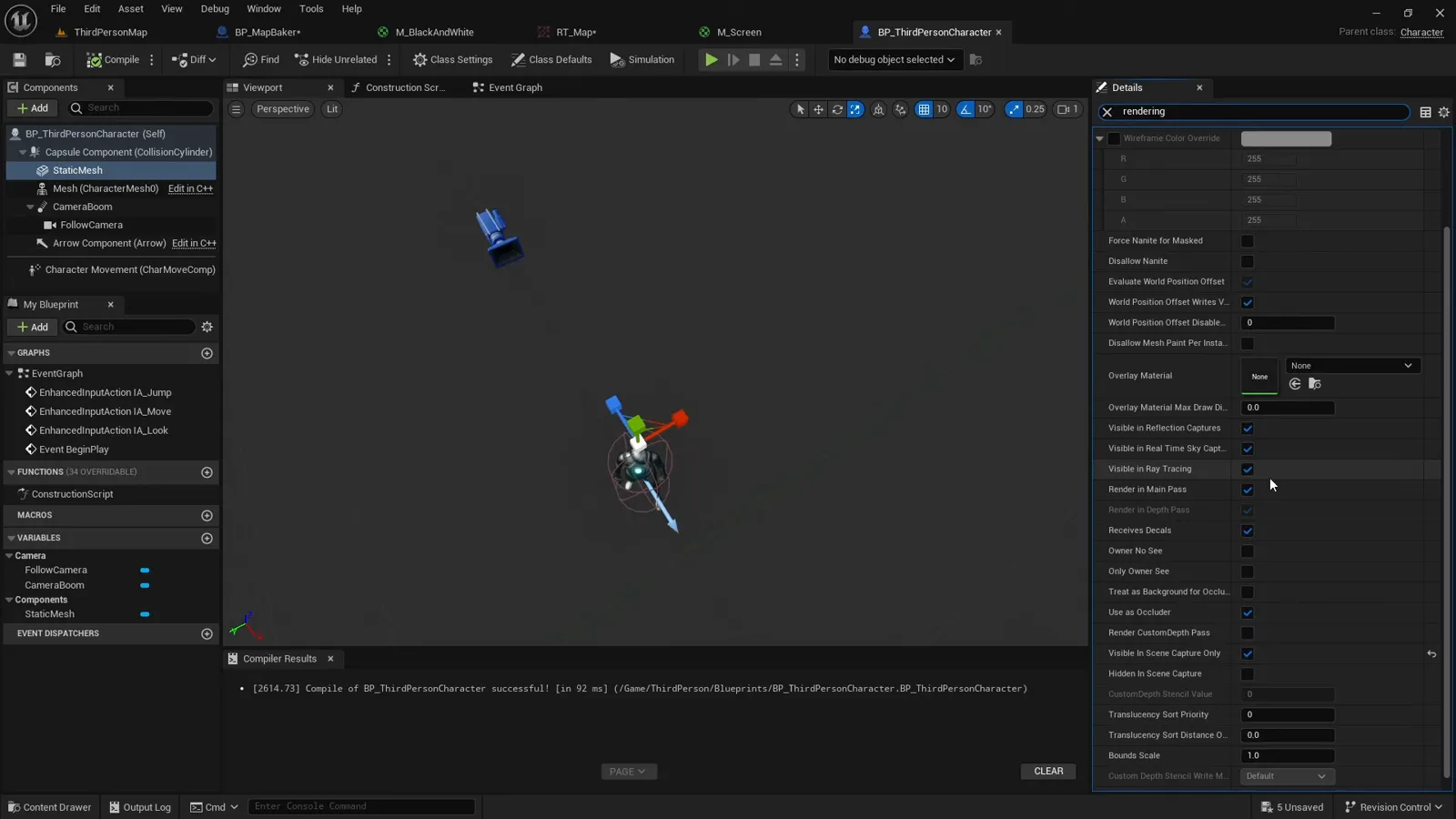This screenshot has width=1456, height=819.
Task: Open Details panel settings gear
Action: [1443, 112]
